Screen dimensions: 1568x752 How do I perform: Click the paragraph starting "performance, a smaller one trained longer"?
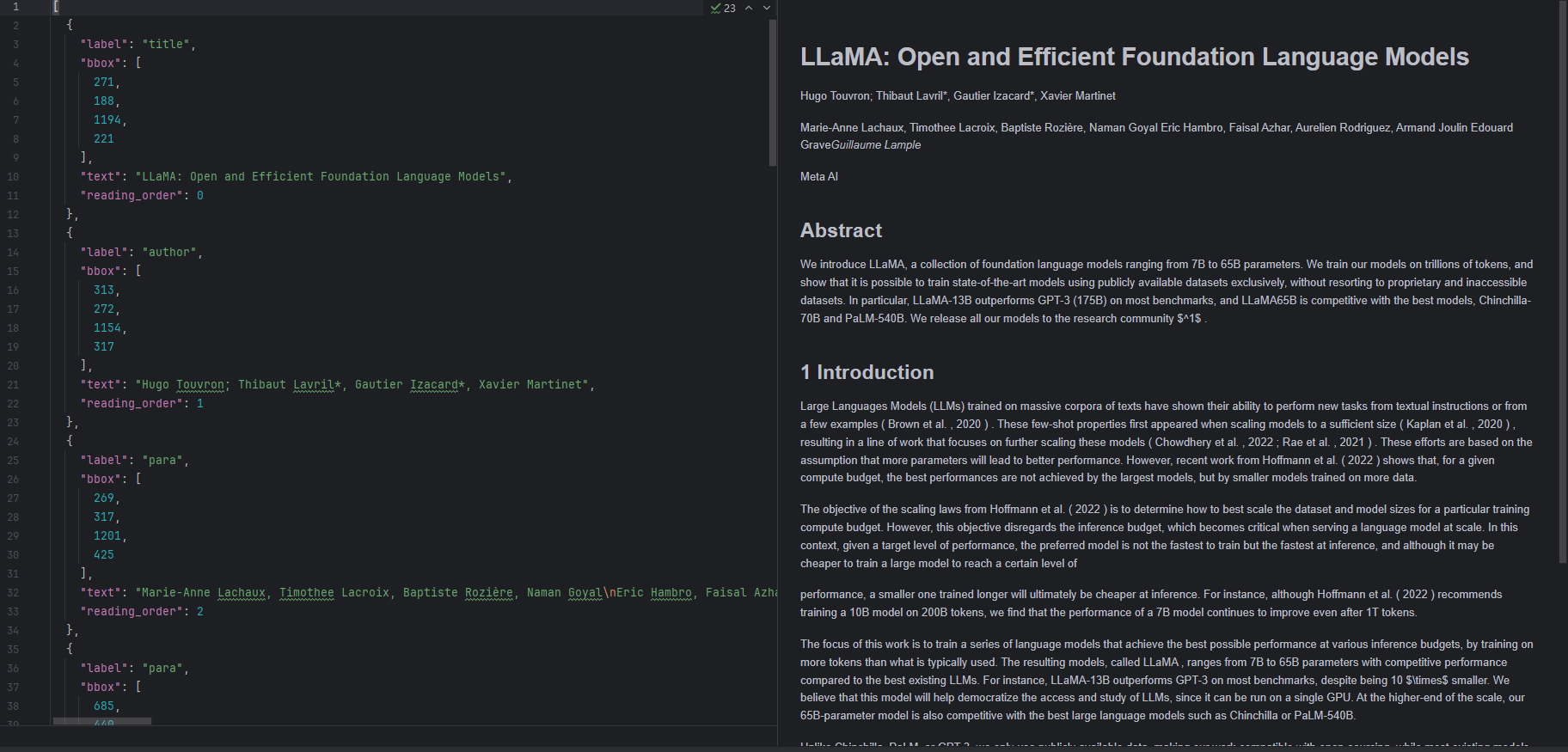[1151, 603]
